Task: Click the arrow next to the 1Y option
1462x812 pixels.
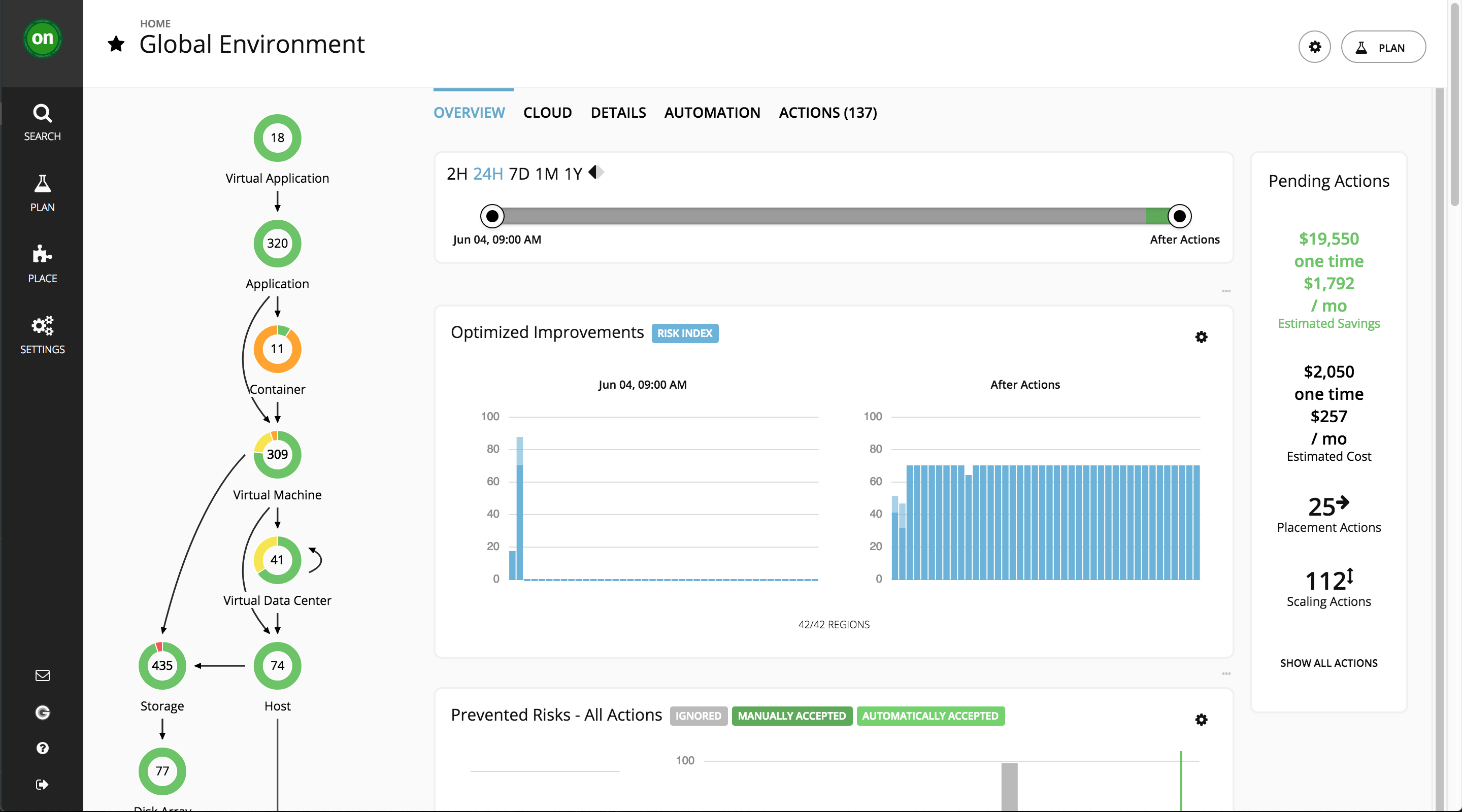Action: tap(595, 172)
